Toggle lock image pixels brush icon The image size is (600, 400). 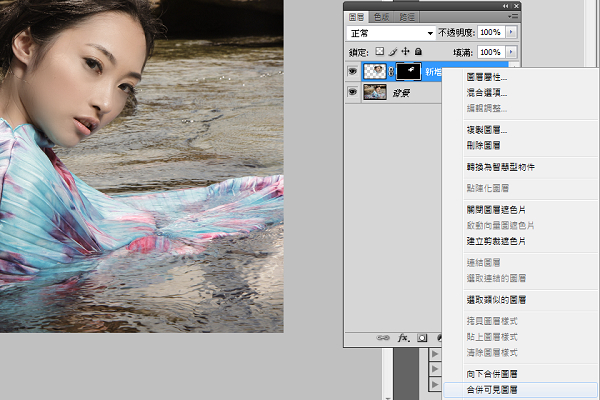point(393,52)
